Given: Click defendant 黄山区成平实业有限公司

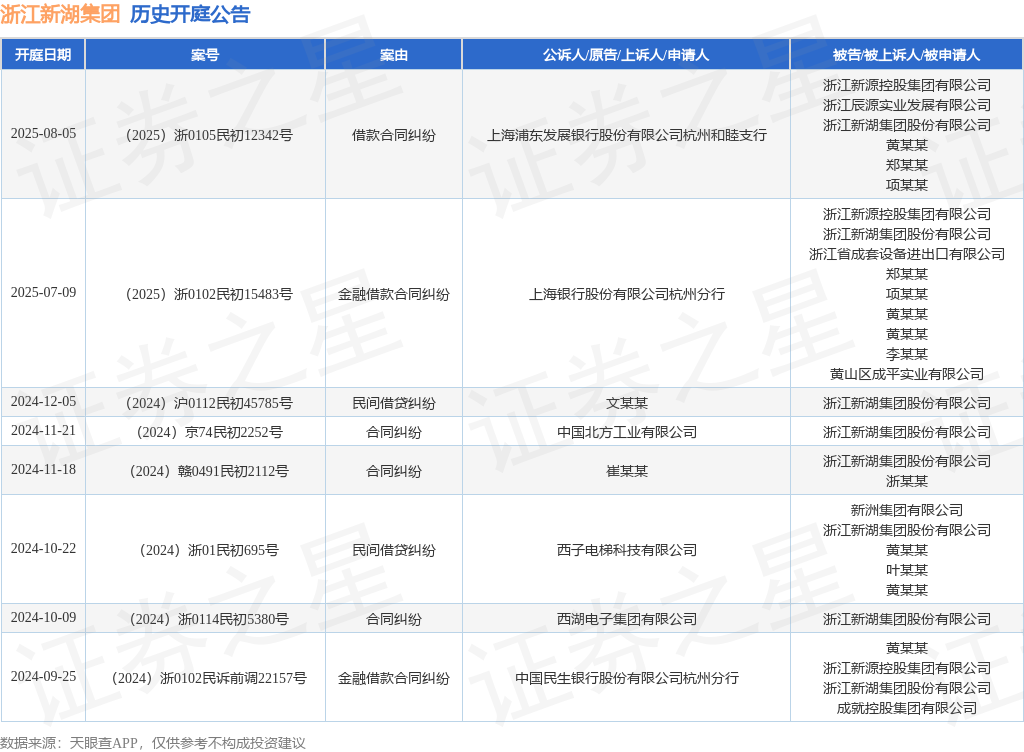Looking at the screenshot, I should tap(906, 374).
